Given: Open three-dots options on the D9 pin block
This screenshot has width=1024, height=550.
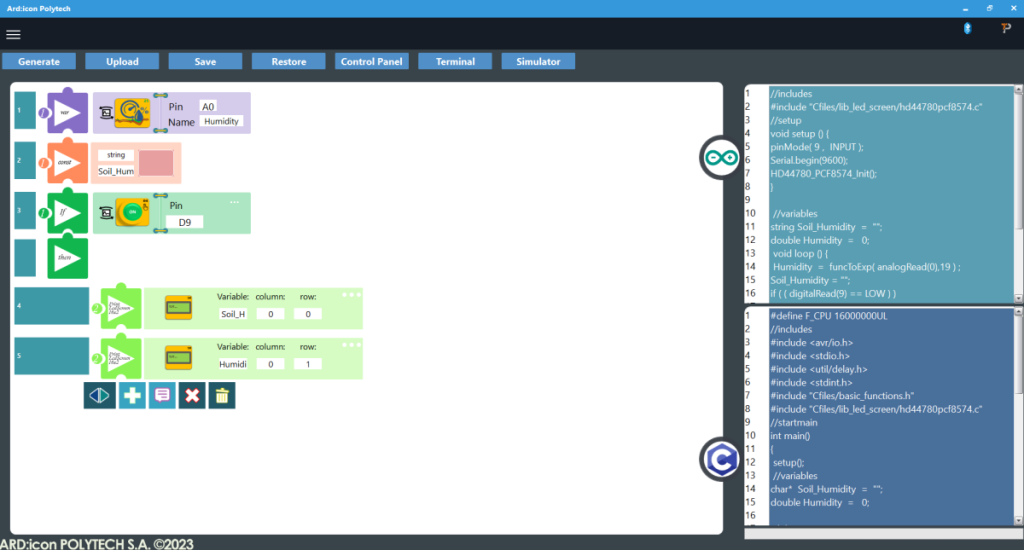Looking at the screenshot, I should coord(235,202).
